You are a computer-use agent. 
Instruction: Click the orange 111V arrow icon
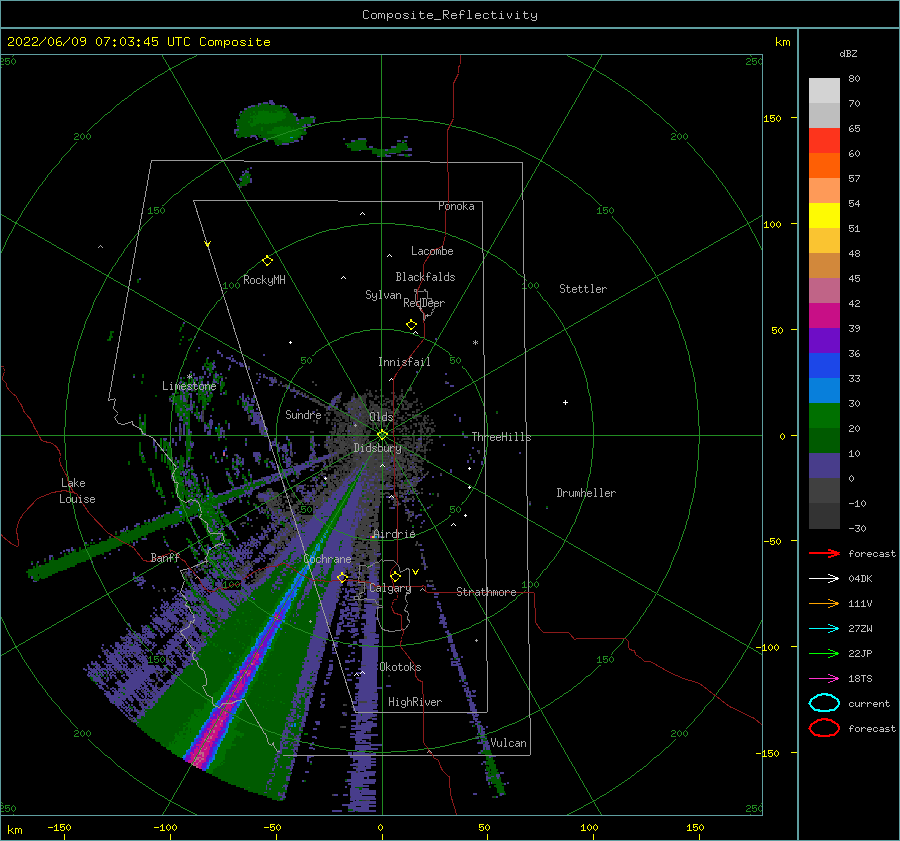824,603
